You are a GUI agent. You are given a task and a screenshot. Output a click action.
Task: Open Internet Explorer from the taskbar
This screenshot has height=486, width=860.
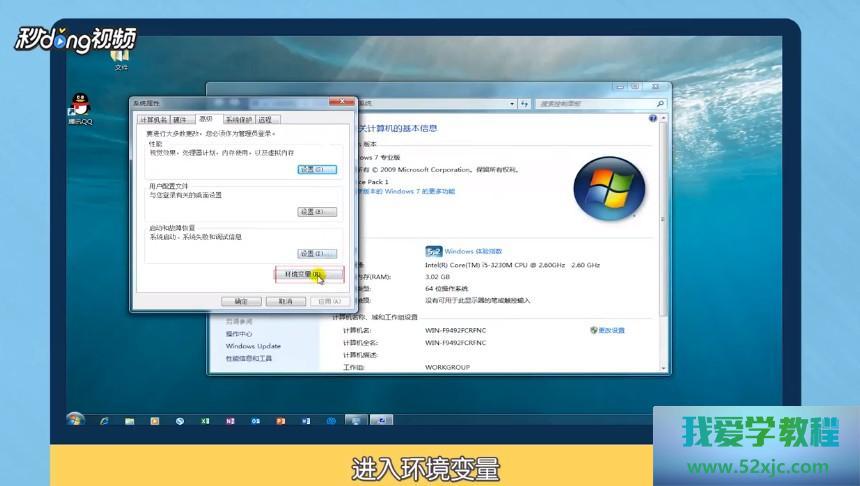click(x=104, y=420)
